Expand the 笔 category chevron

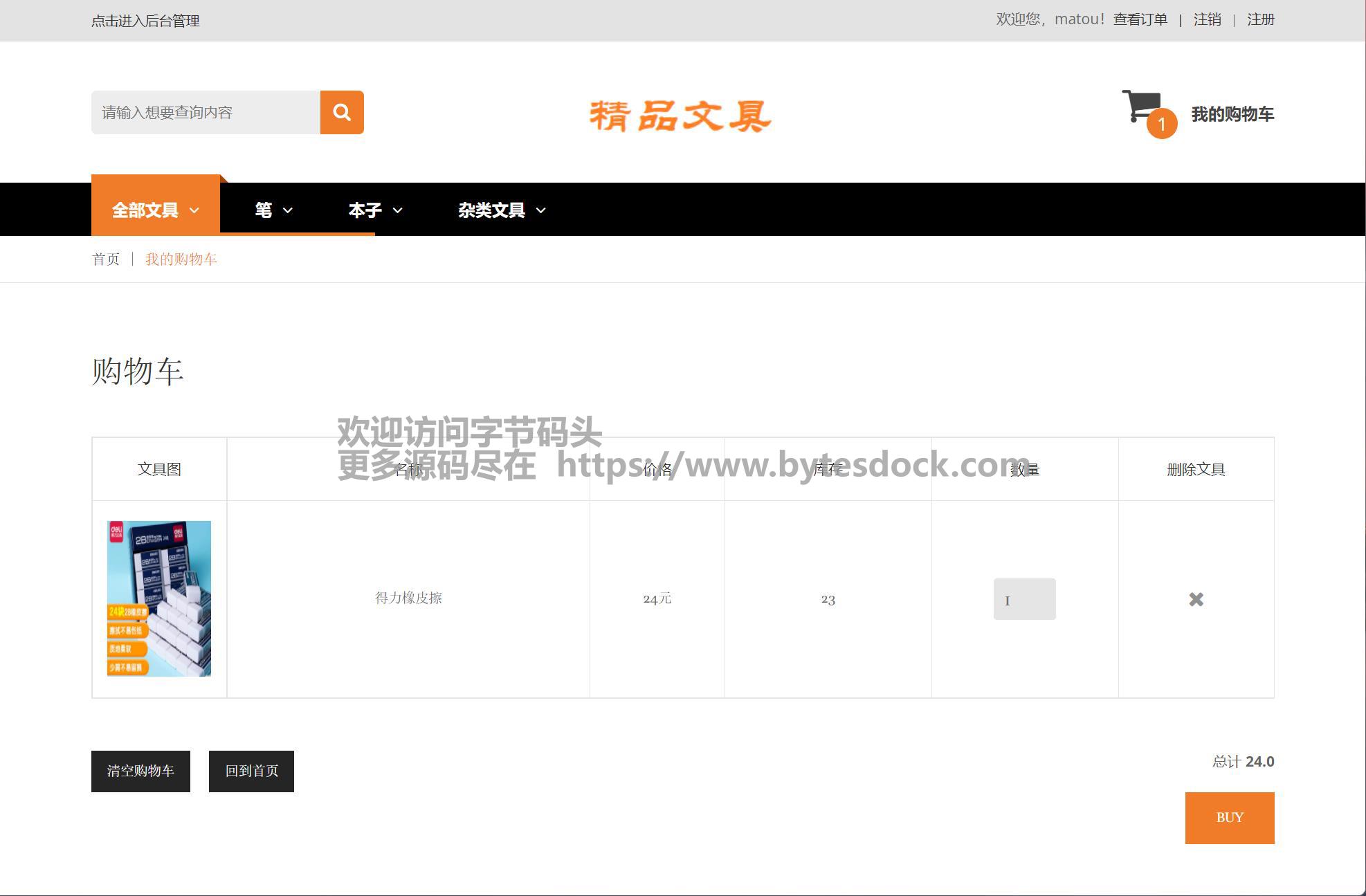(x=287, y=210)
